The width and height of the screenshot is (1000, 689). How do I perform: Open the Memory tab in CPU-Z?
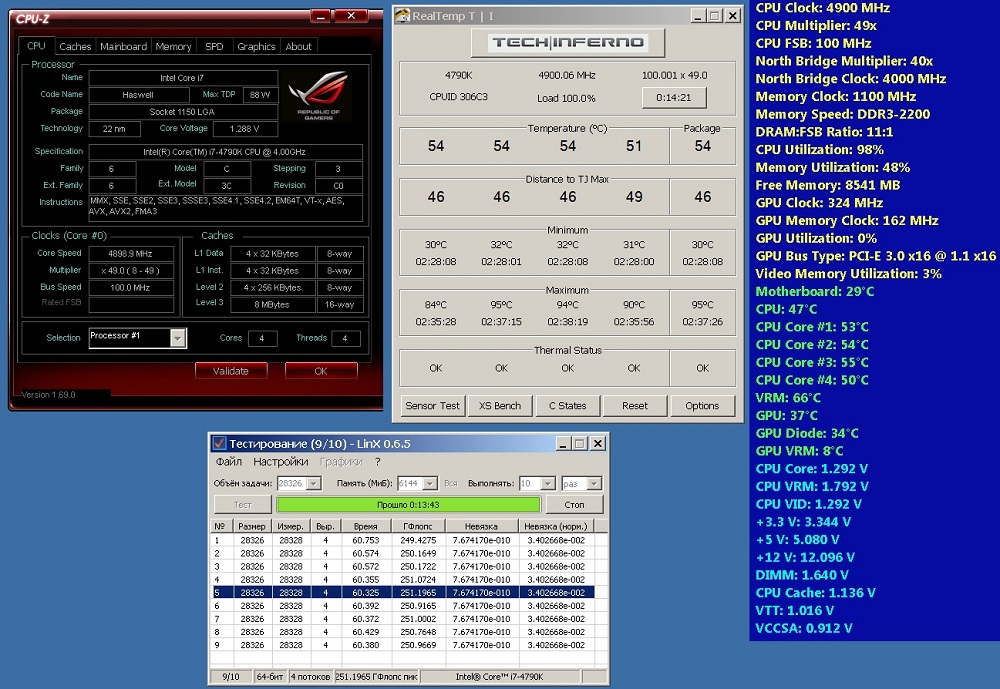[x=173, y=46]
